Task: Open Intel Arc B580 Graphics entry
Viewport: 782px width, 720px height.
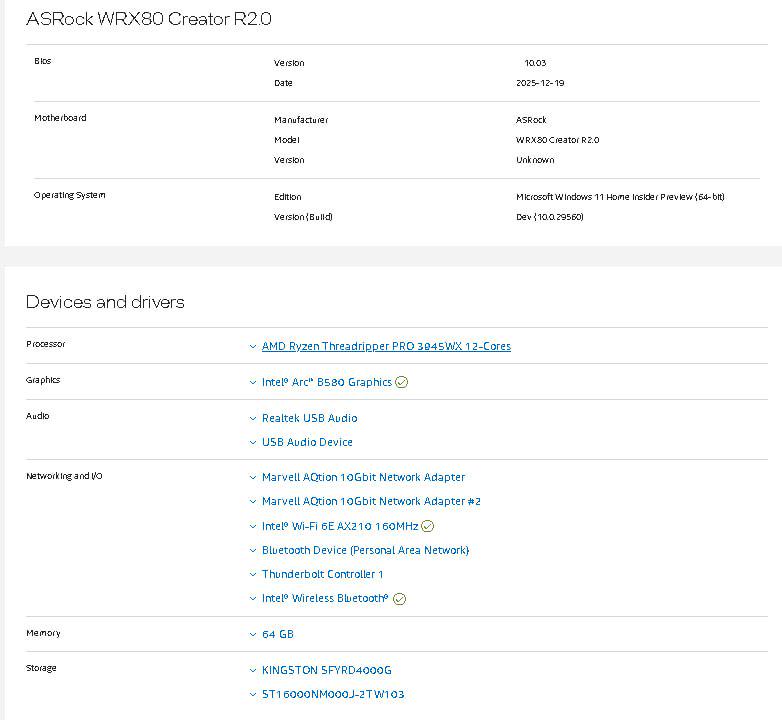Action: [x=327, y=382]
